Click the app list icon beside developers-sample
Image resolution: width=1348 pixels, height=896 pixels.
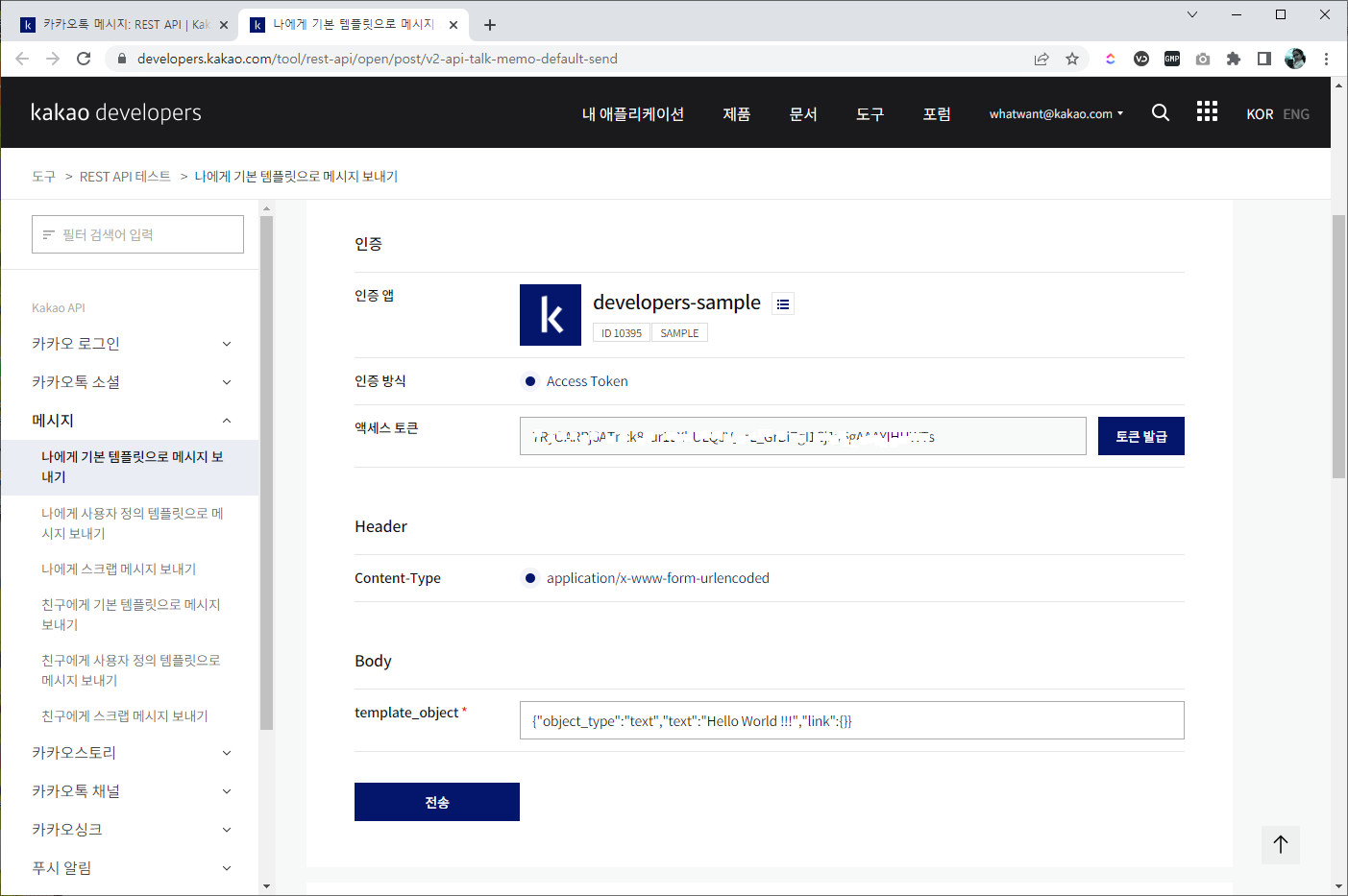pos(783,304)
